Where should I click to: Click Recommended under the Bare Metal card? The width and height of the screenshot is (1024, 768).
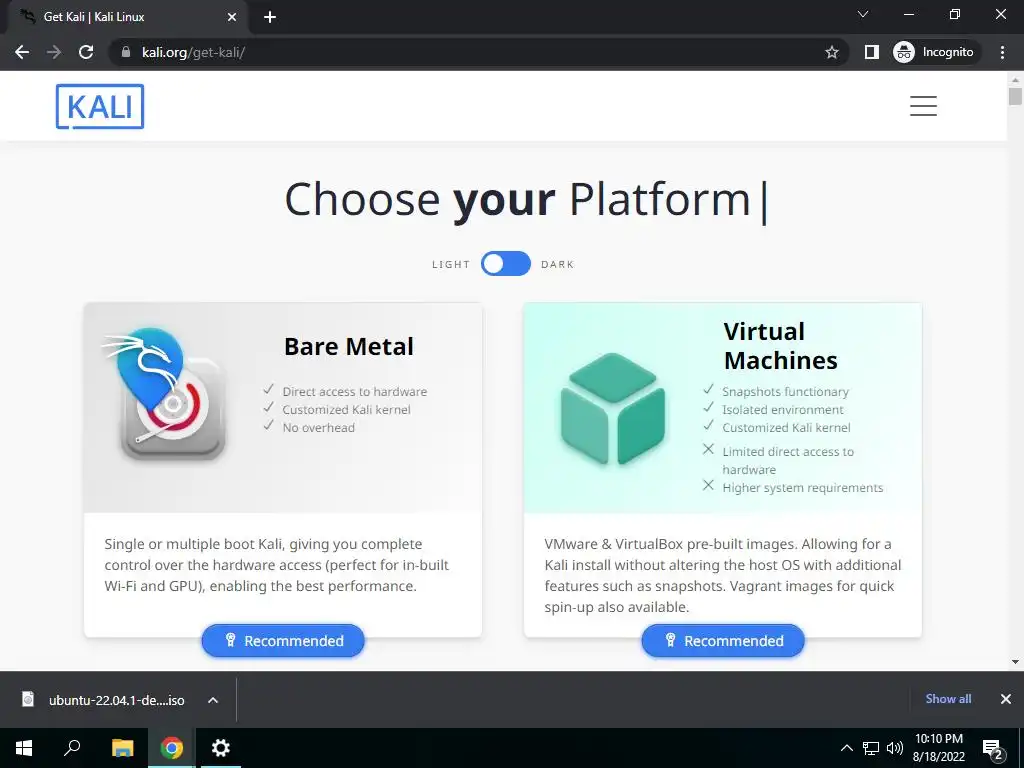283,641
